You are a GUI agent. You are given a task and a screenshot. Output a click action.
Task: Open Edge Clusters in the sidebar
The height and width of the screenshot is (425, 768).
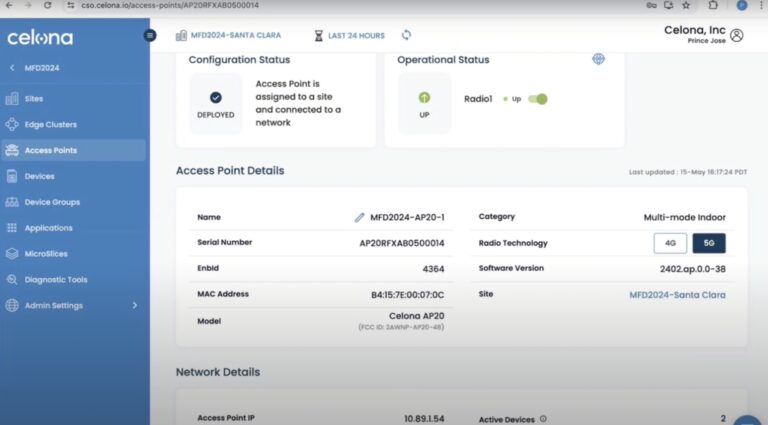[x=50, y=125]
